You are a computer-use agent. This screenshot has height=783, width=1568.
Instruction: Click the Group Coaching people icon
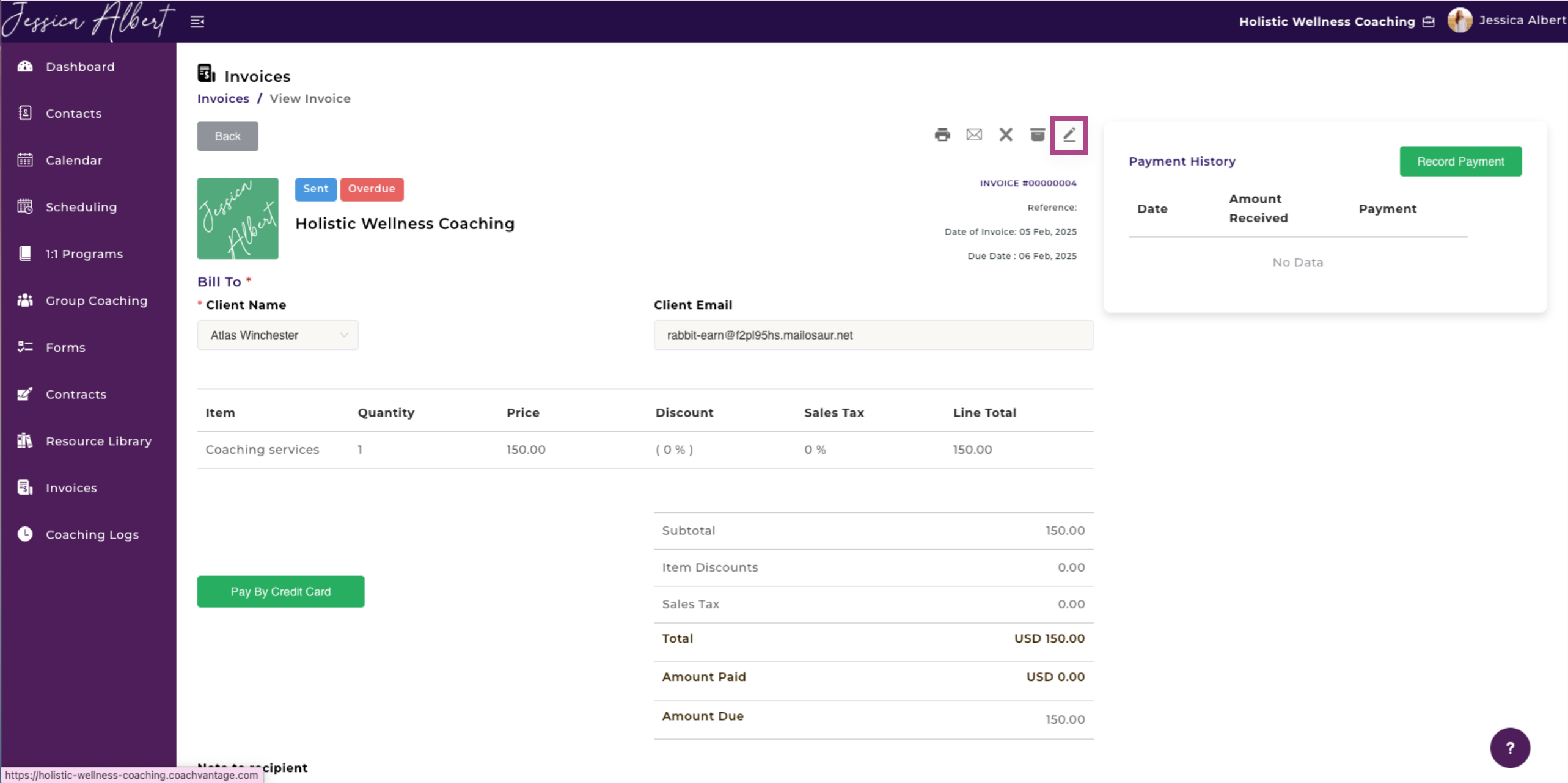[25, 300]
